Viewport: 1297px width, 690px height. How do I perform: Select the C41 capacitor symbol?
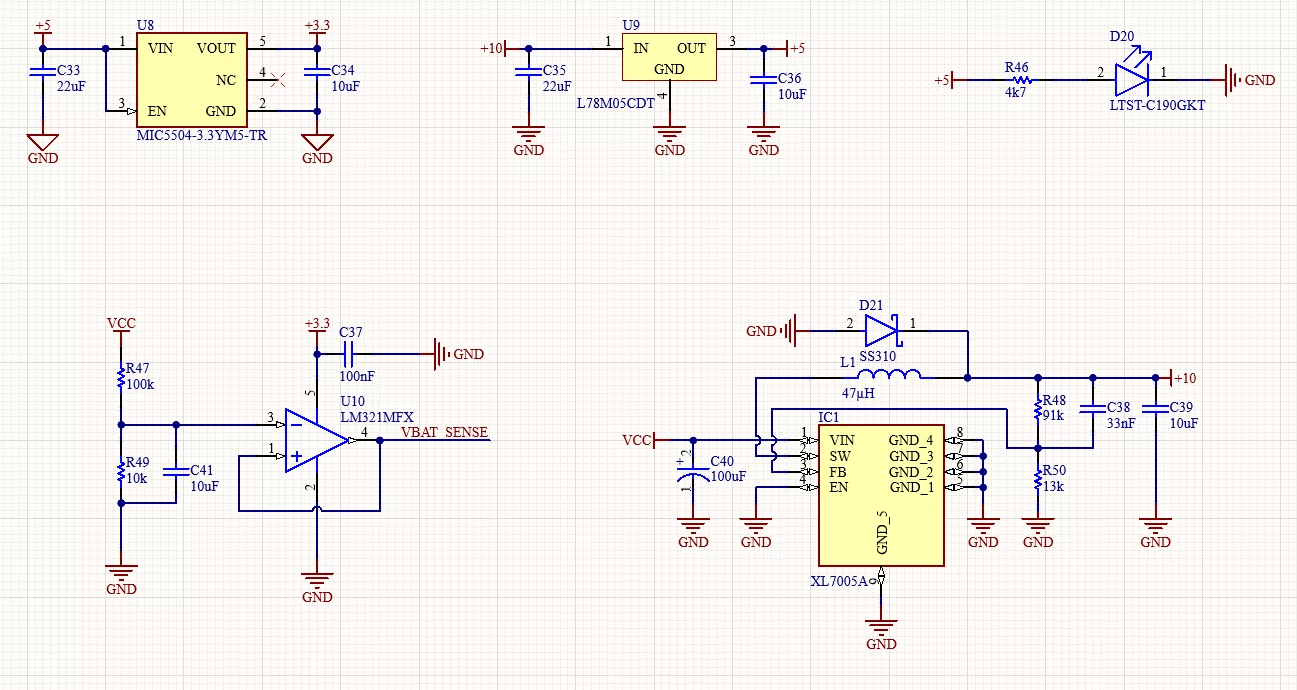coord(176,470)
